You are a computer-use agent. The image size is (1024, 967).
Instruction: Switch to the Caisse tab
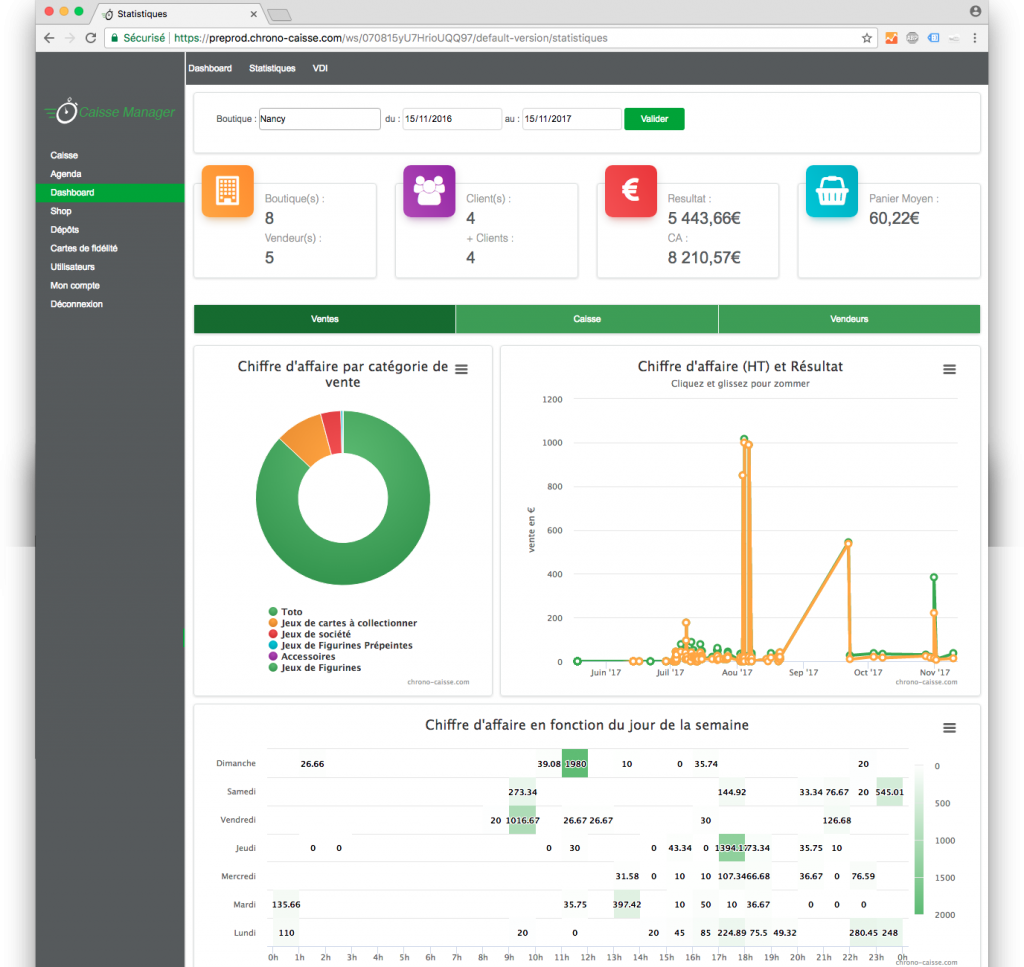(587, 319)
